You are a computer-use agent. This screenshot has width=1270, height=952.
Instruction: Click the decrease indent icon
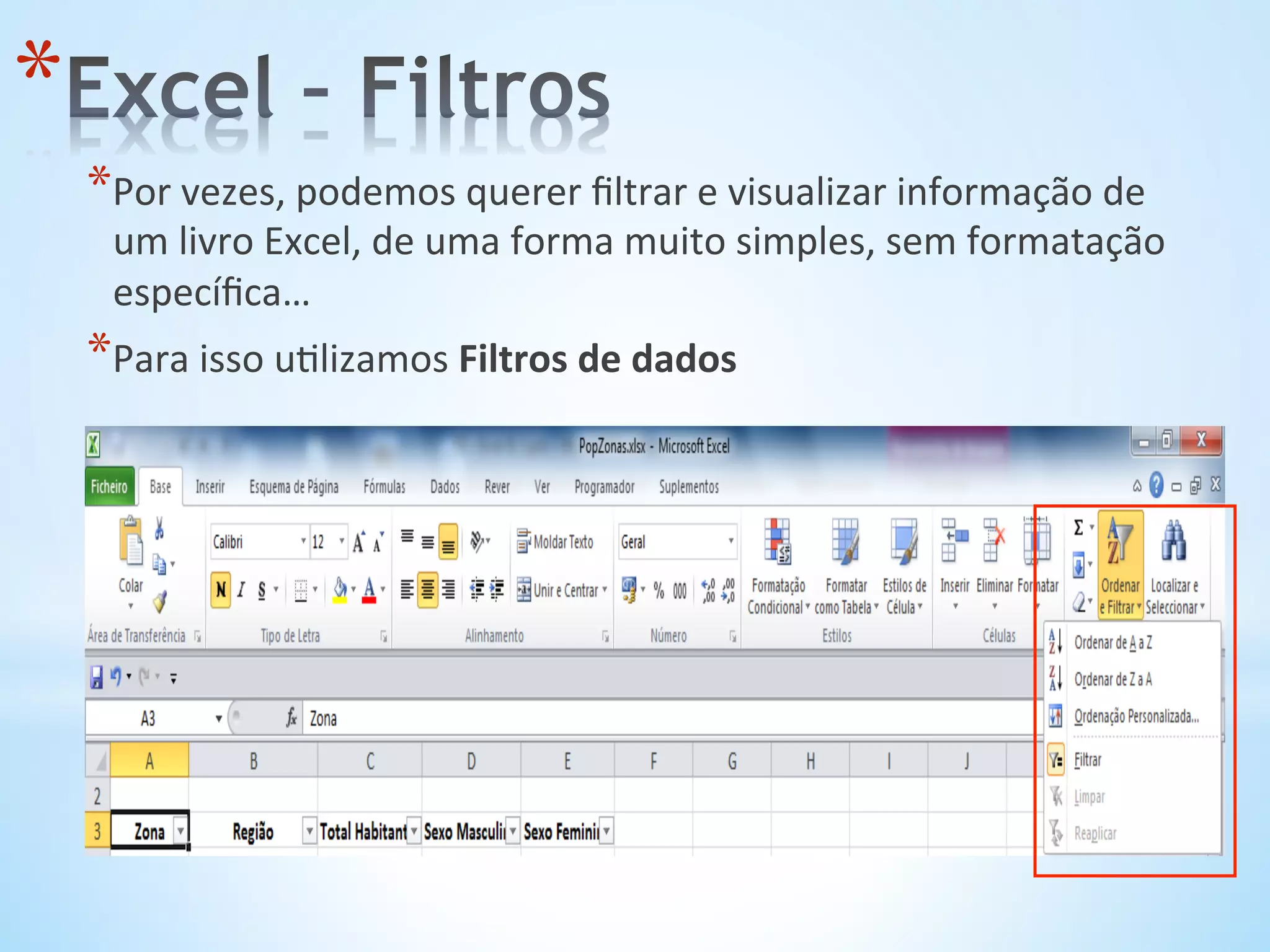476,589
